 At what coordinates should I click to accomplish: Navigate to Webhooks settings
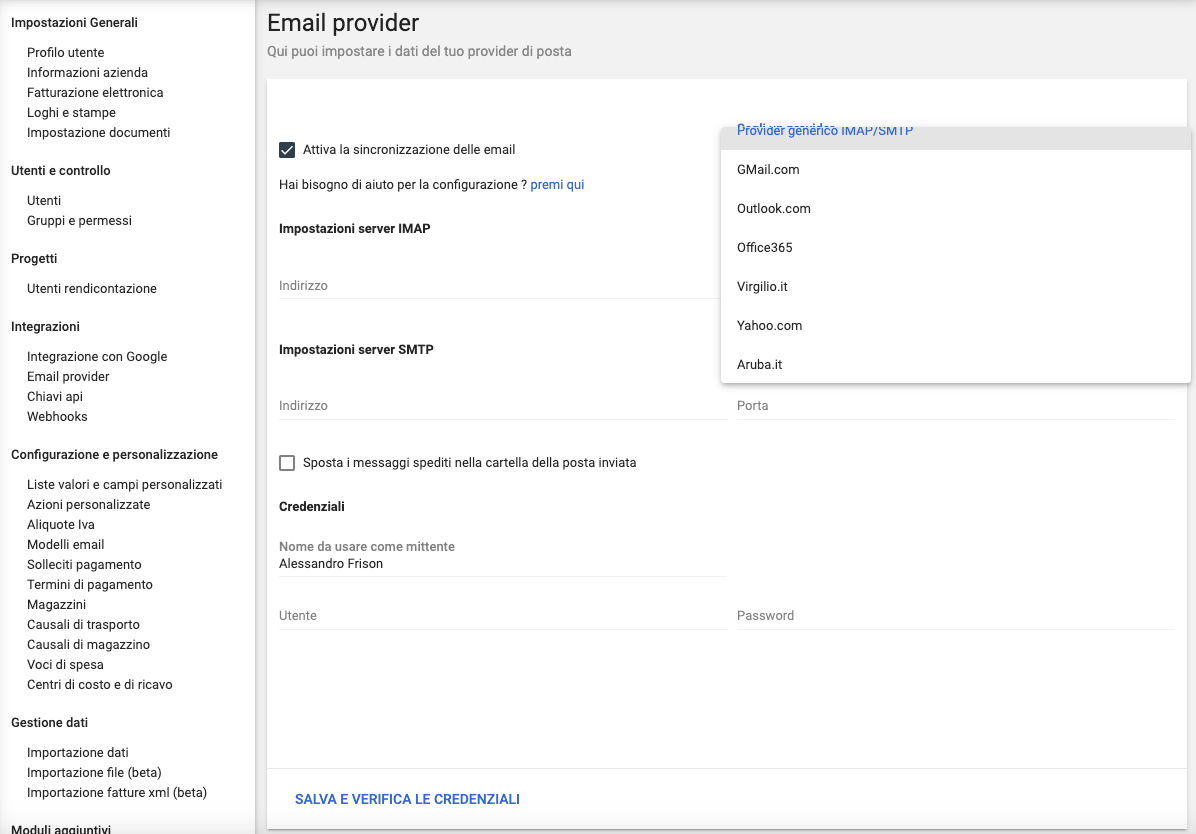coord(57,417)
